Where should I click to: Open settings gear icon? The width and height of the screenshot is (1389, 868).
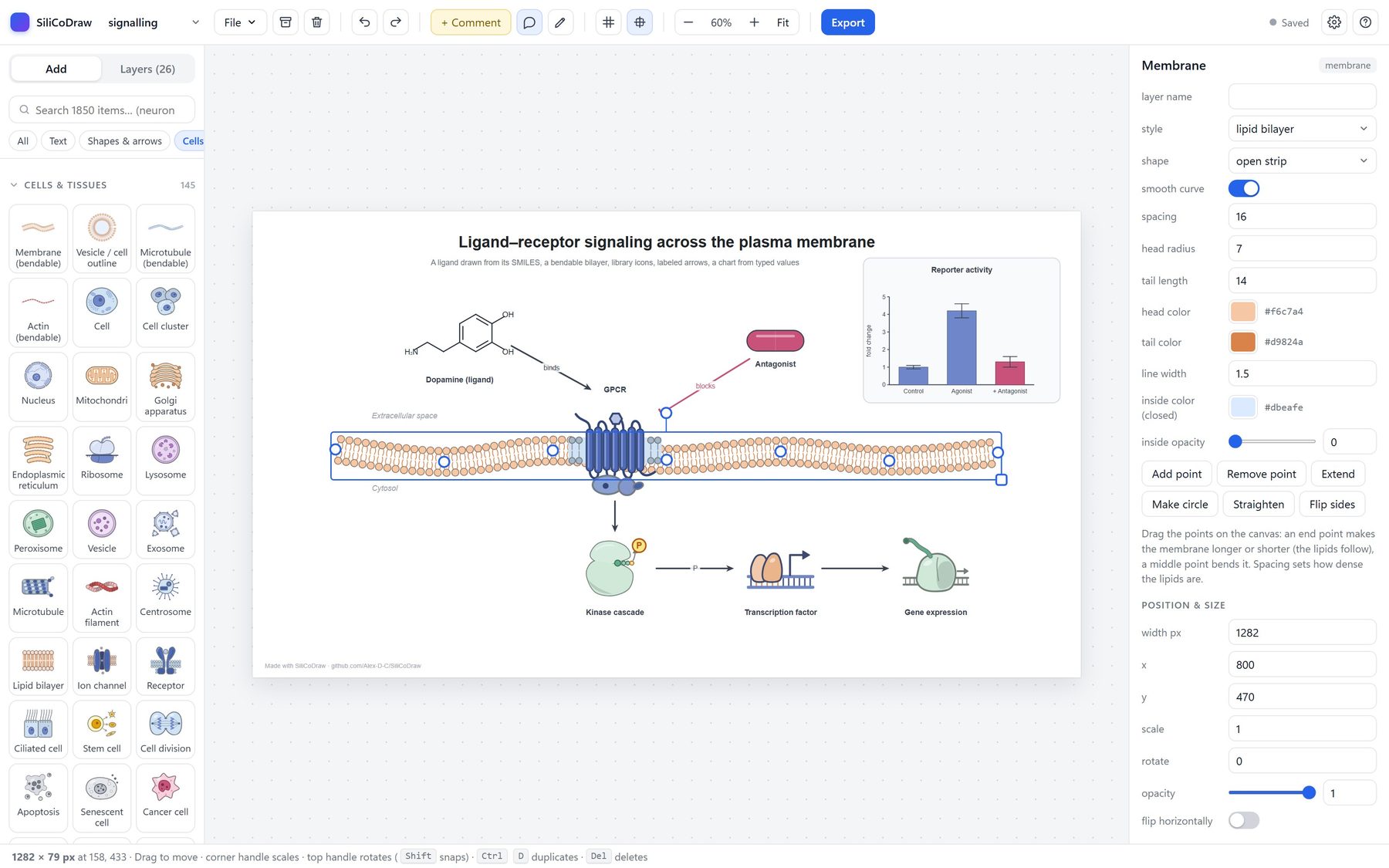coord(1334,22)
